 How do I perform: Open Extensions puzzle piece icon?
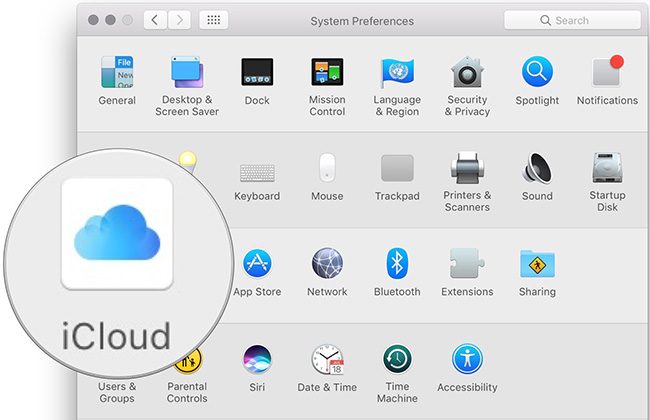pos(467,263)
